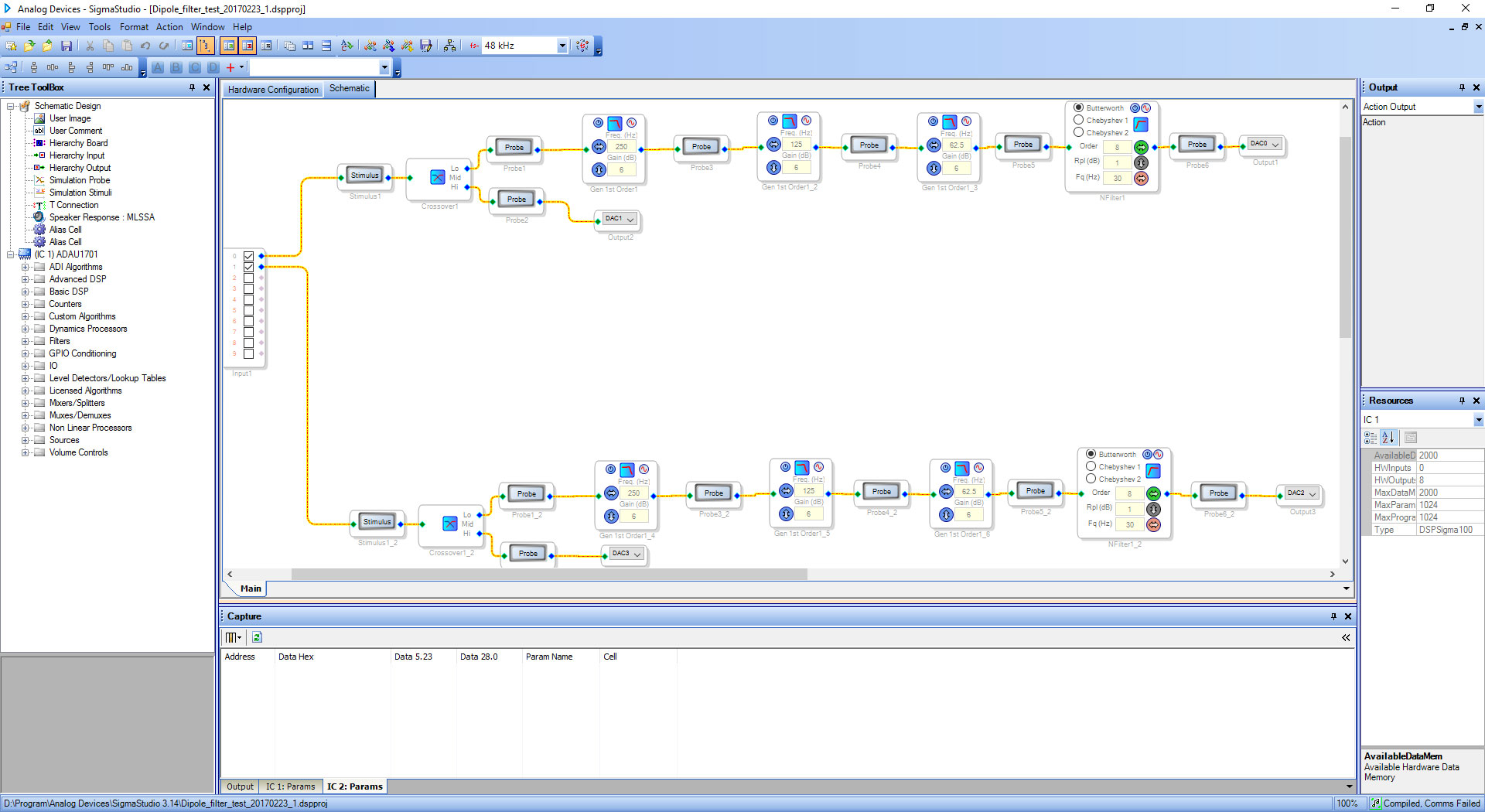Click the Cut scissors toolbar icon
This screenshot has width=1485, height=812.
click(90, 46)
